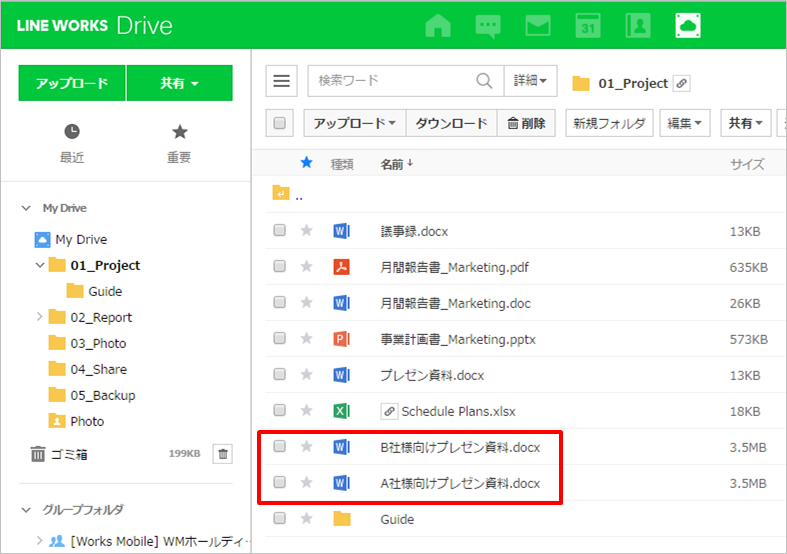Open the 最近 recent files view
The image size is (787, 554).
[x=72, y=143]
